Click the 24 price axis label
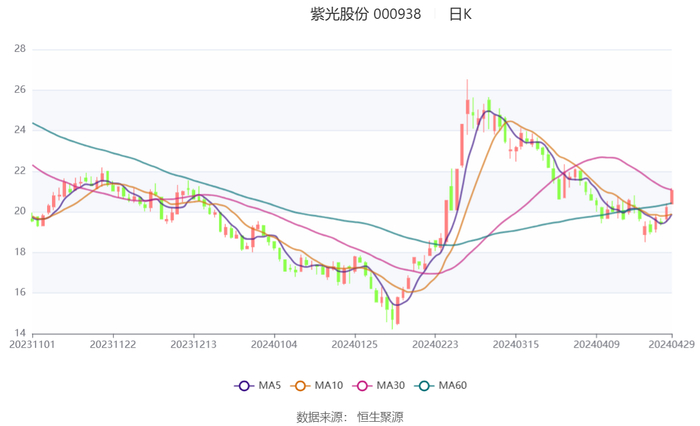 19,130
